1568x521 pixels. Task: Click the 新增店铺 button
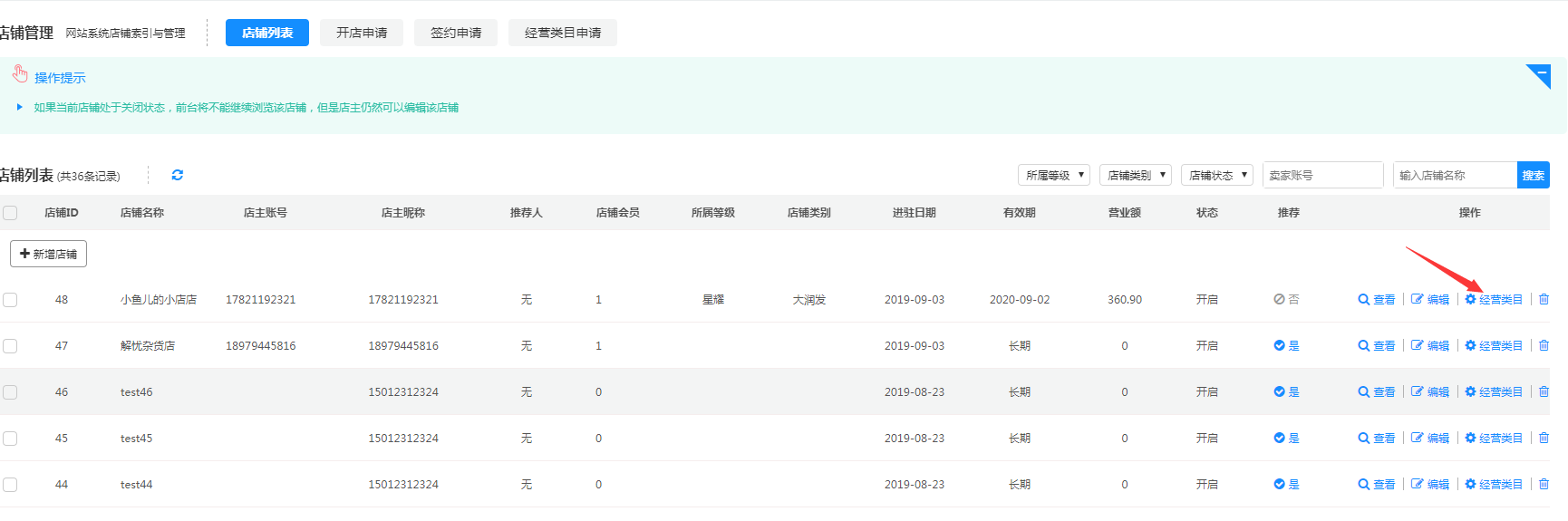(x=48, y=254)
